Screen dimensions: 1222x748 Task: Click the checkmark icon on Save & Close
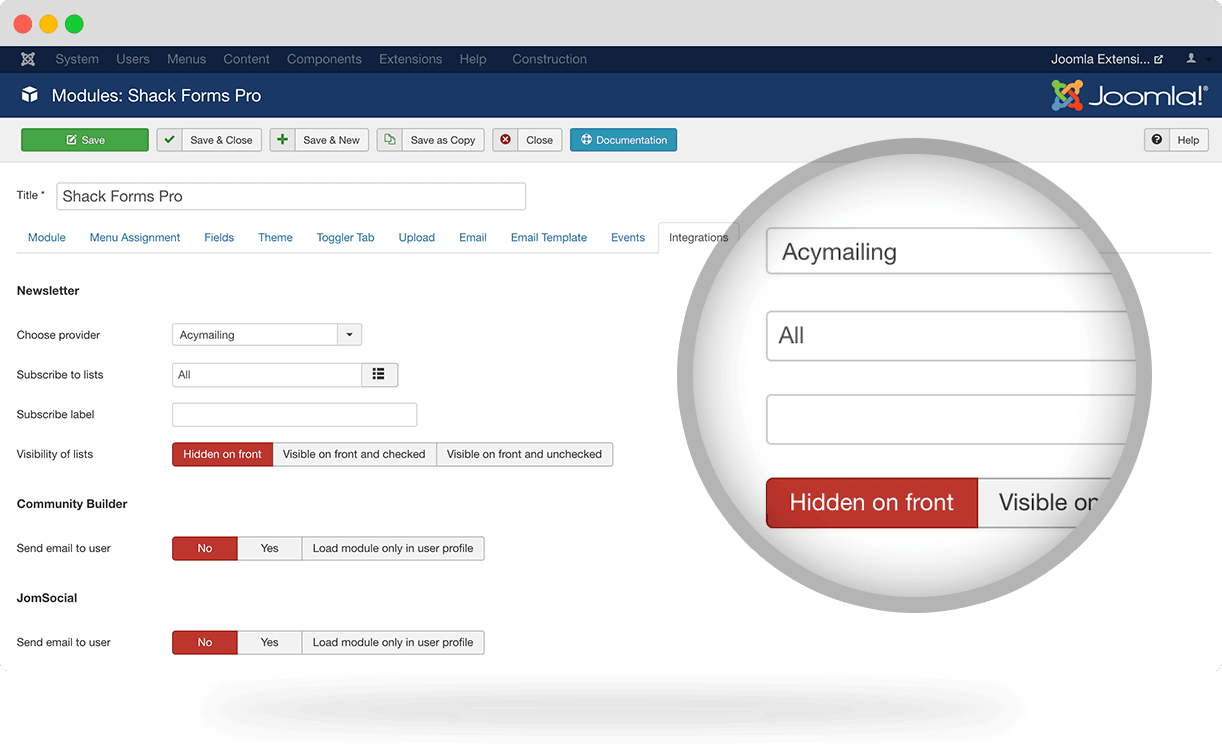pyautogui.click(x=169, y=140)
